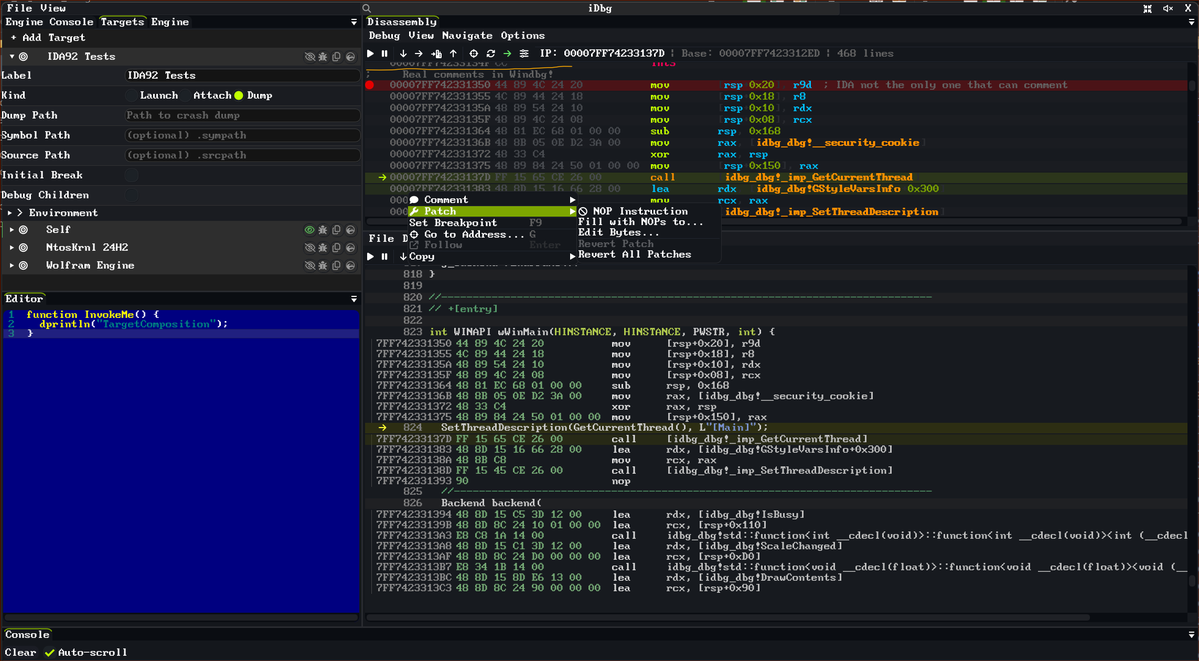Click step into (down arrow) in Disassembly toolbar
Viewport: 1199px width, 661px height.
pyautogui.click(x=403, y=54)
